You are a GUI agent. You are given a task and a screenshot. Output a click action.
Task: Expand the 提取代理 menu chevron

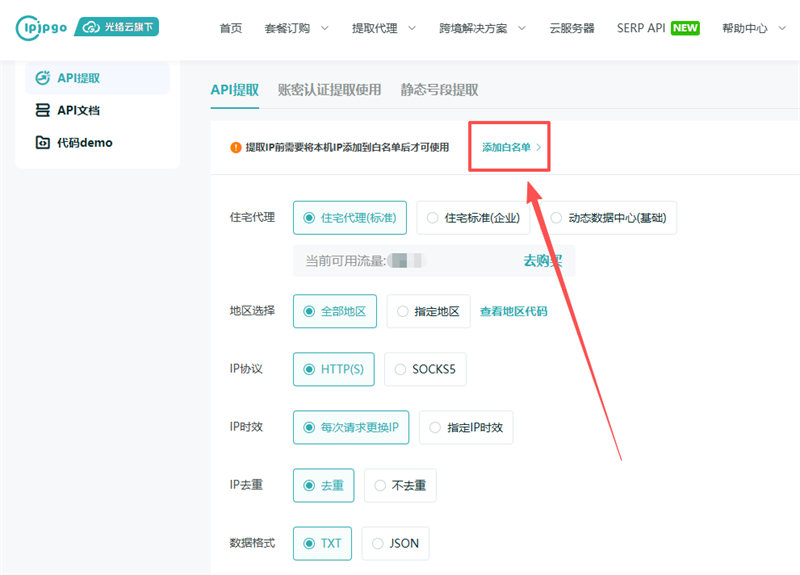[x=412, y=28]
